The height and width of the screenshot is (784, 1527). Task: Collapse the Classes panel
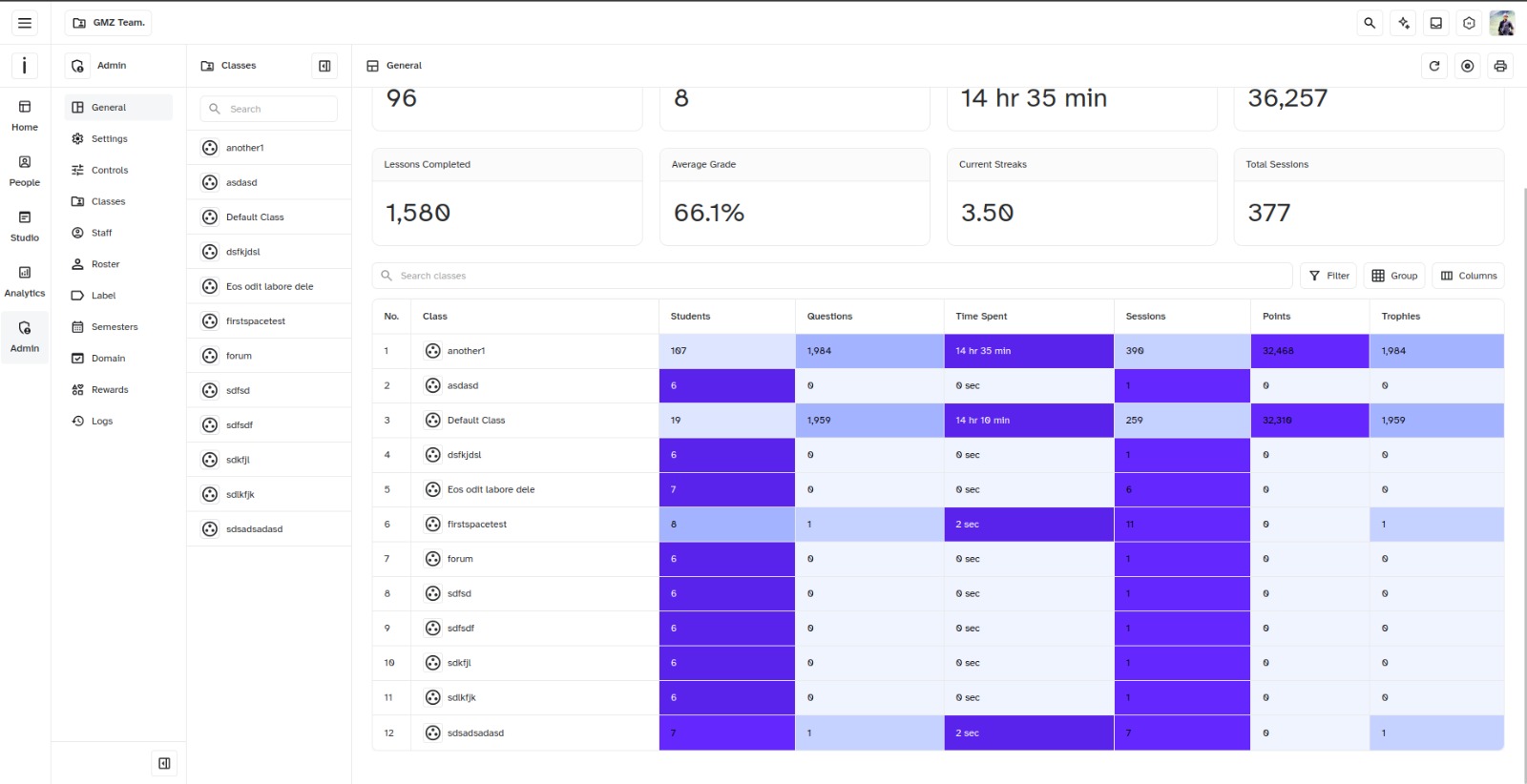pos(324,66)
